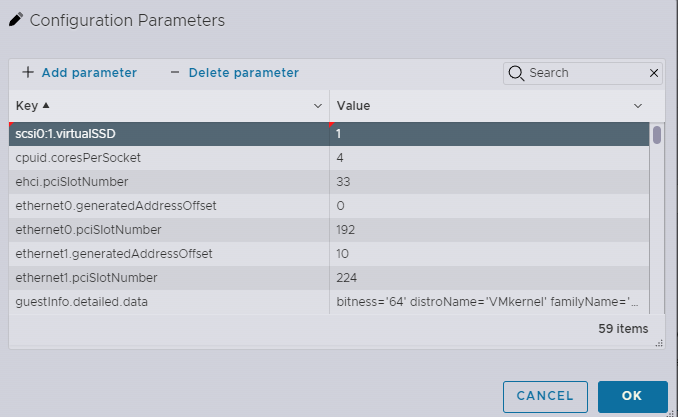Select the cpuid.coresPerSocket row

170,157
